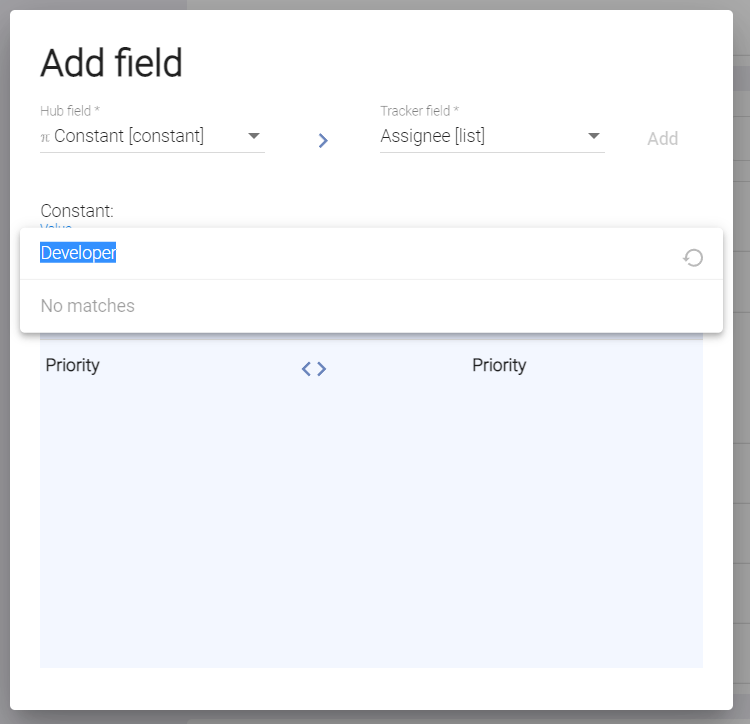Select the "No matches" list entry

point(88,306)
